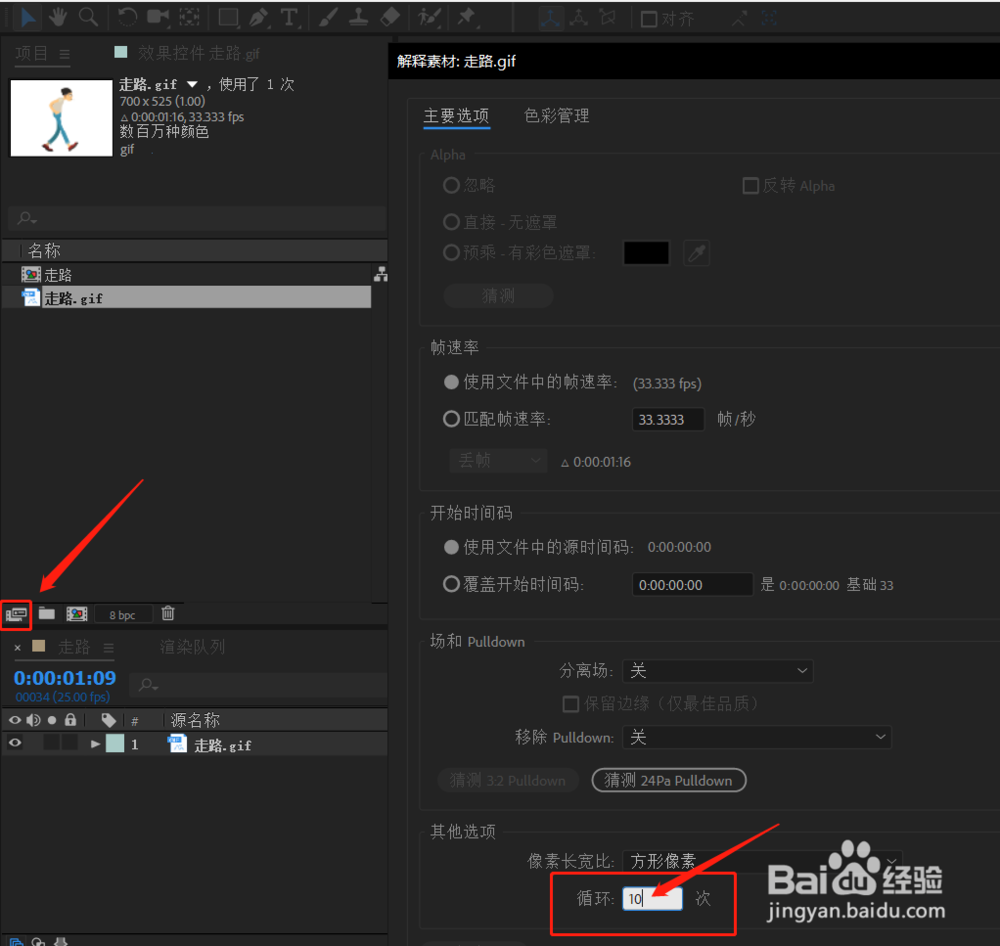This screenshot has height=946, width=1000.
Task: Pick the Brush tool from the toolbar
Action: (330, 16)
